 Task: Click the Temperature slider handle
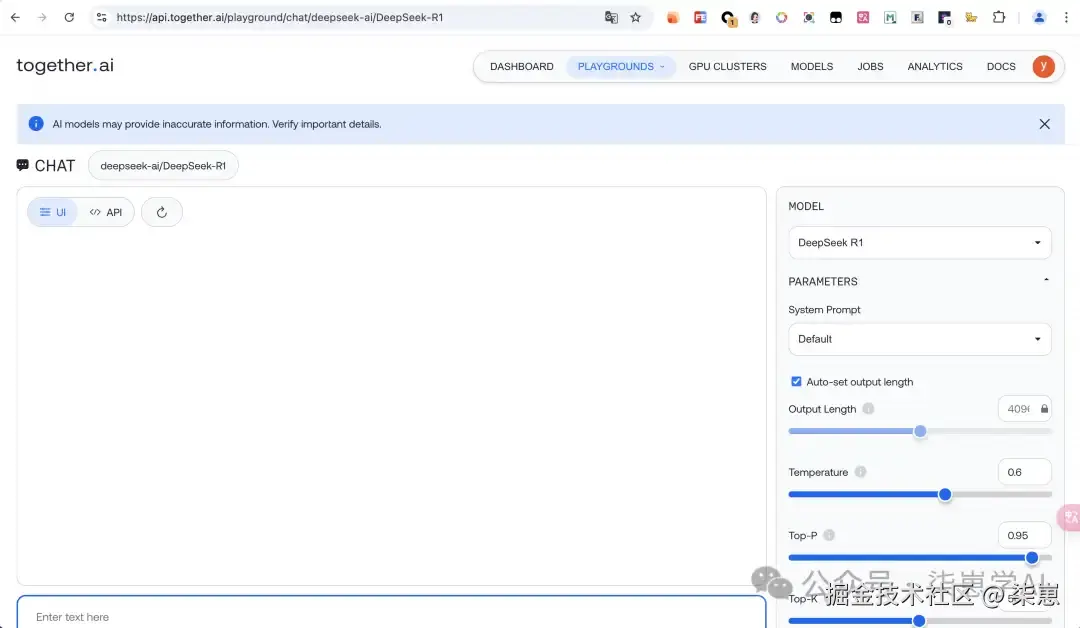tap(945, 494)
